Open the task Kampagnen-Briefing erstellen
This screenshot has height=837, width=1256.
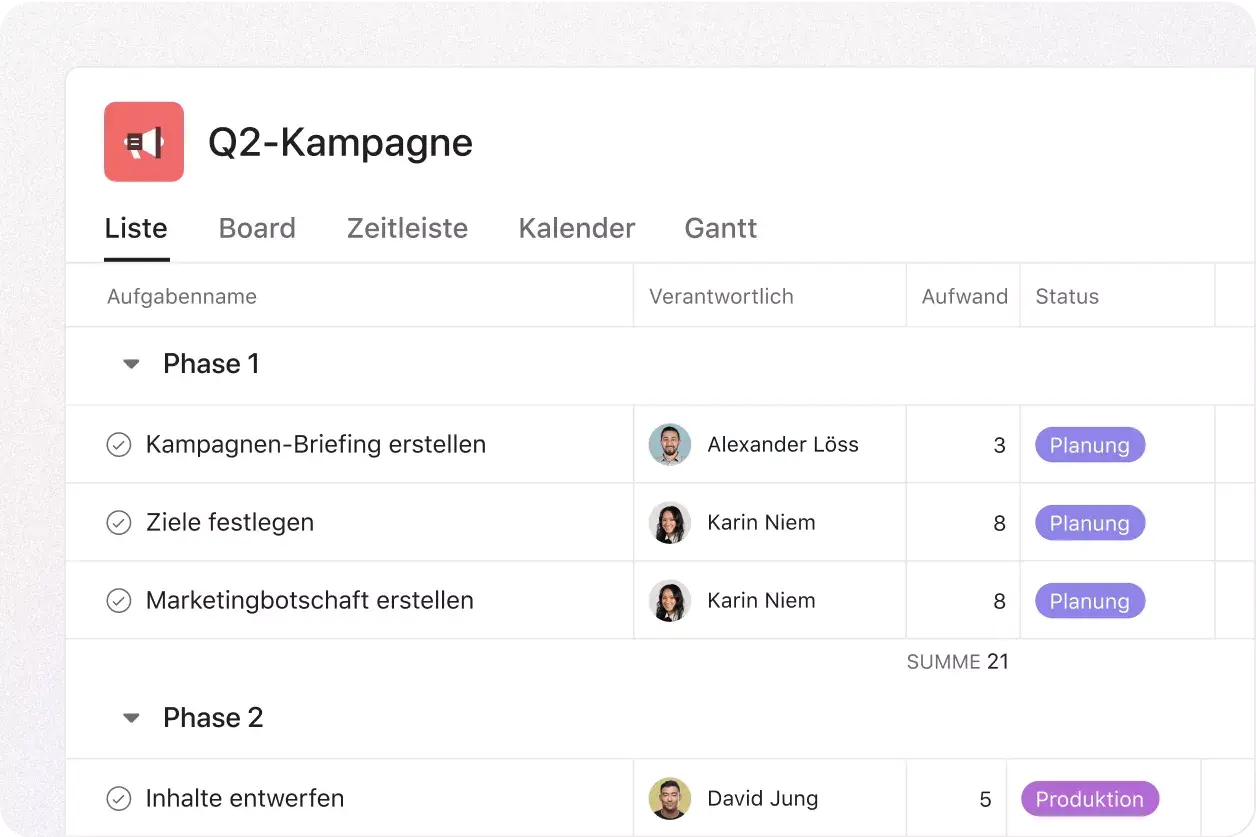316,444
